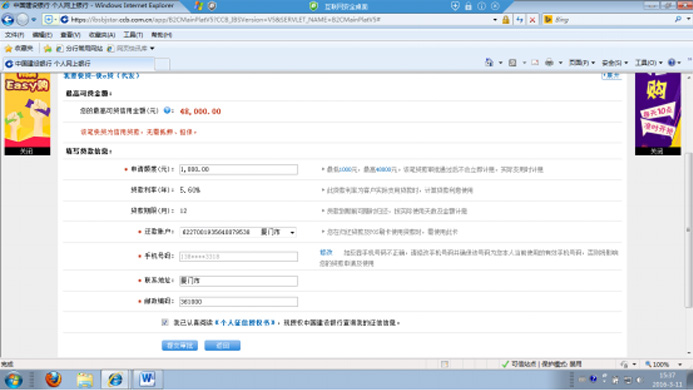
Task: Open the 文件(F) menu
Action: (x=14, y=34)
